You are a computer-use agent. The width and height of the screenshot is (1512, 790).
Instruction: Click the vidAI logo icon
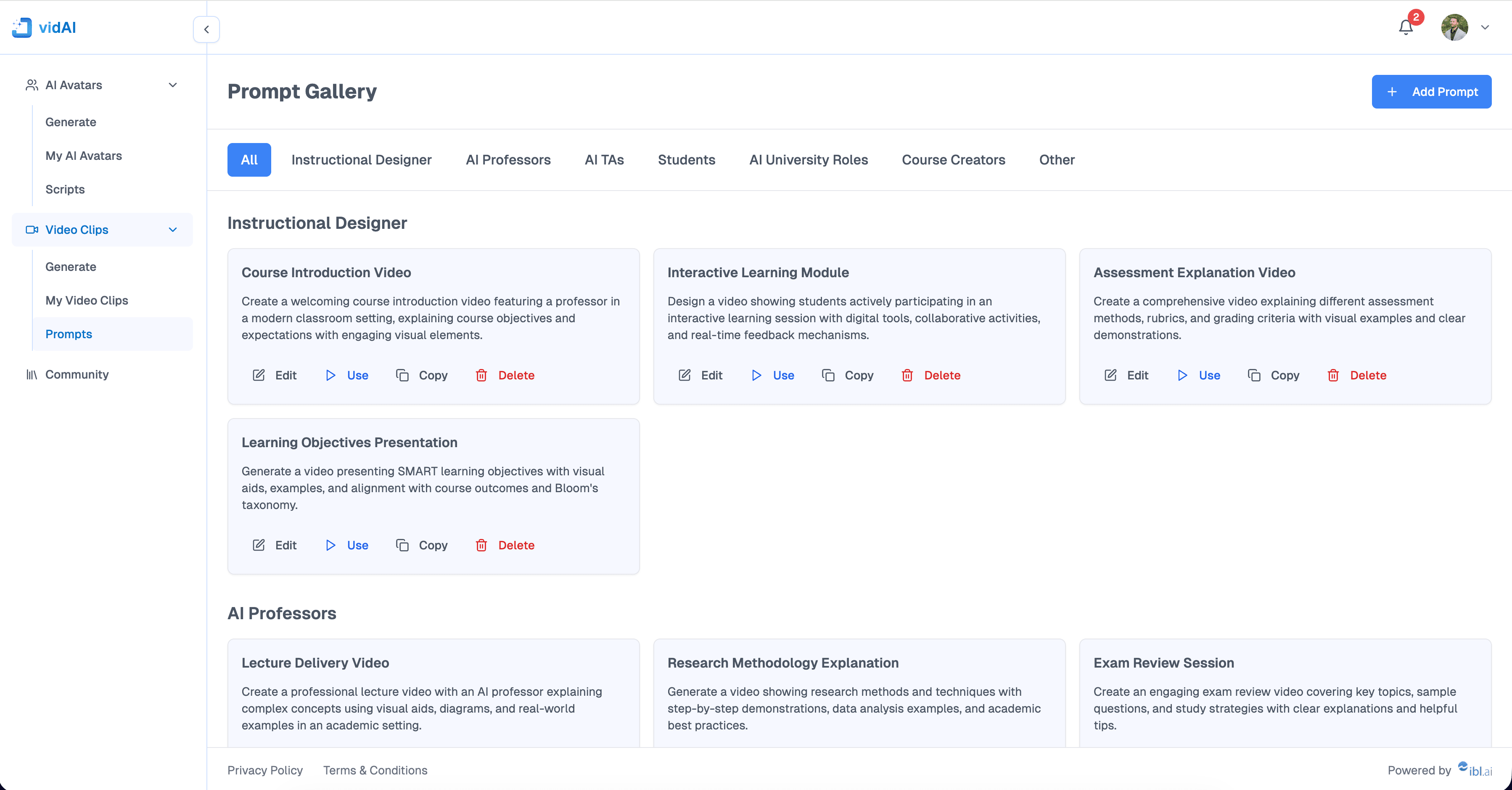(x=22, y=28)
